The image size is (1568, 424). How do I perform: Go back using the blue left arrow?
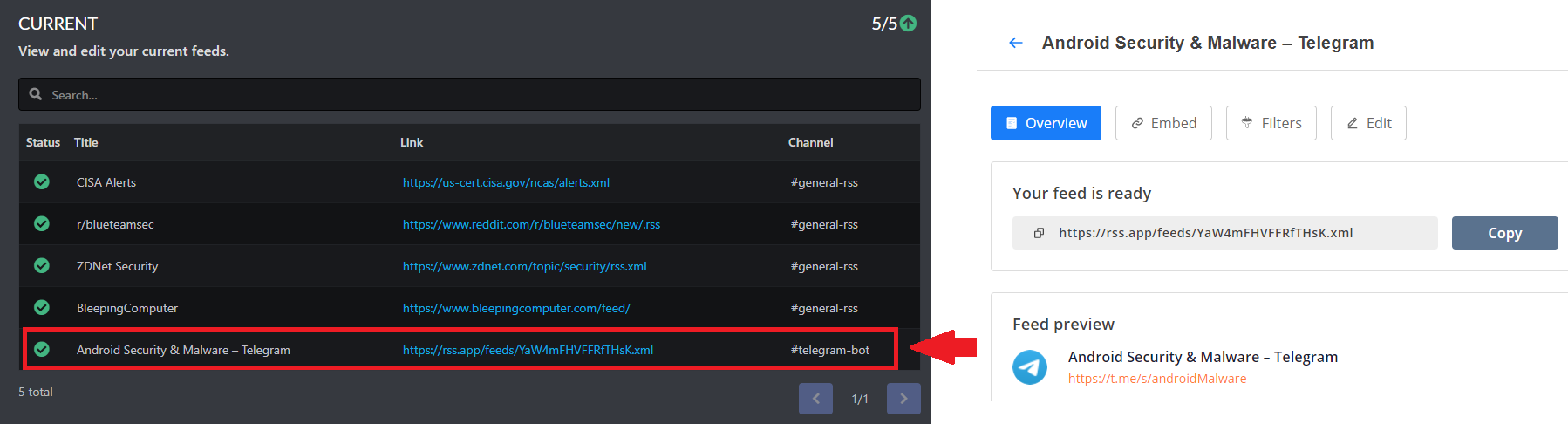(1015, 43)
